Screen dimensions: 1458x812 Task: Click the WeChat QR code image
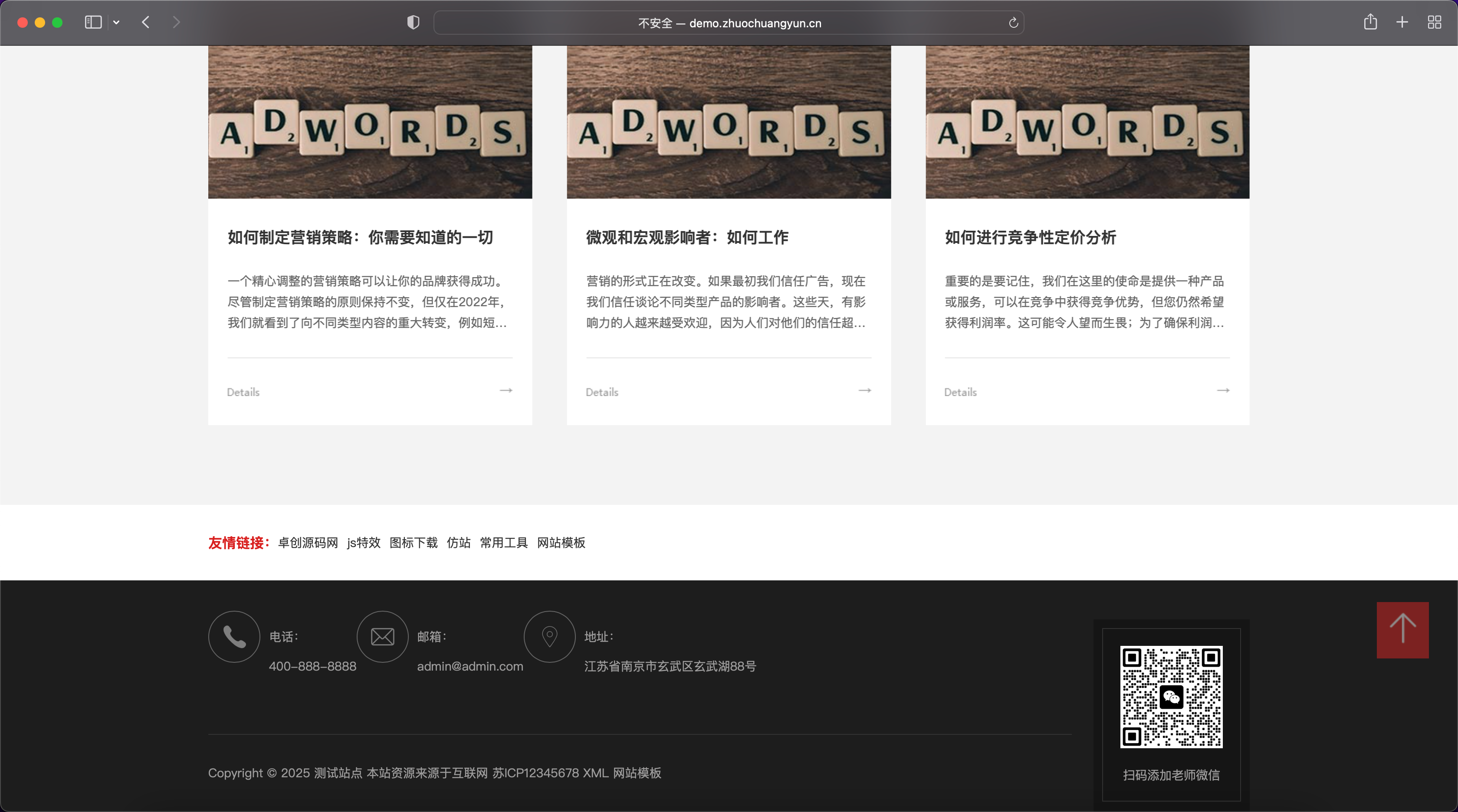[x=1171, y=697]
